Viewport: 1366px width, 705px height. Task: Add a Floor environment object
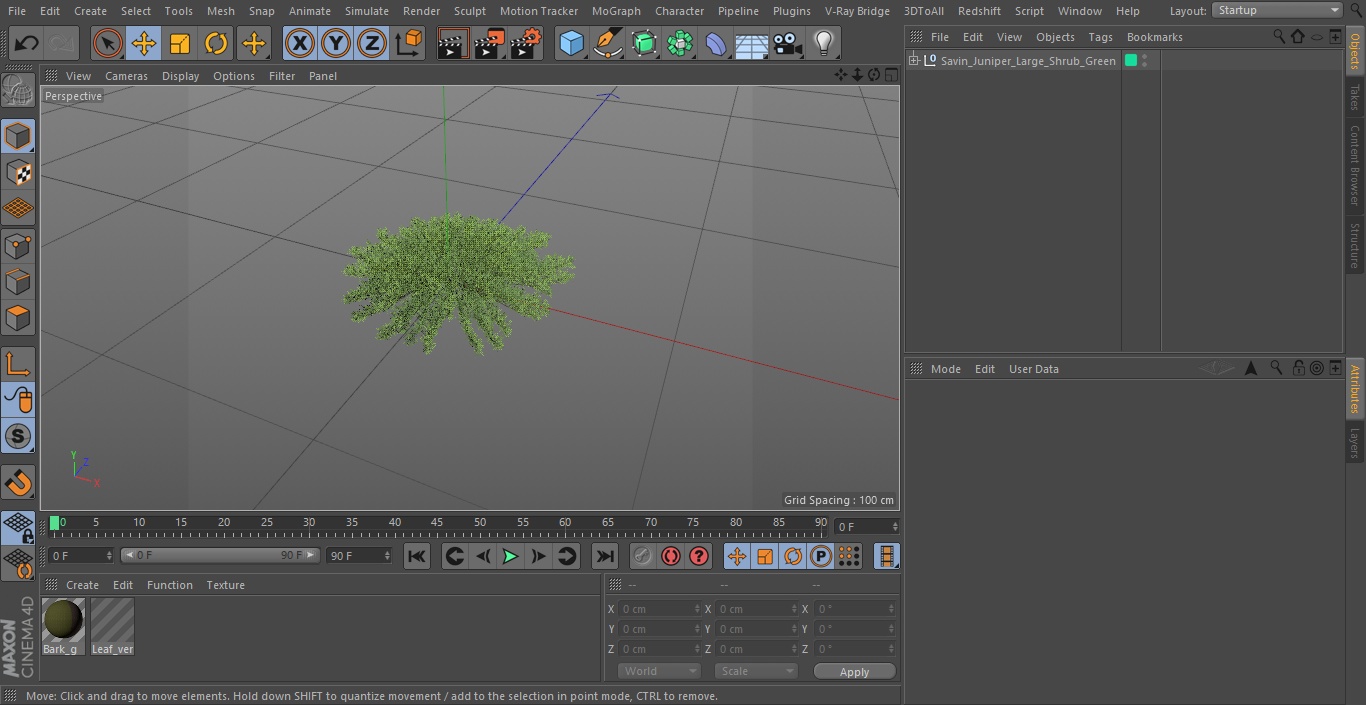pos(752,43)
